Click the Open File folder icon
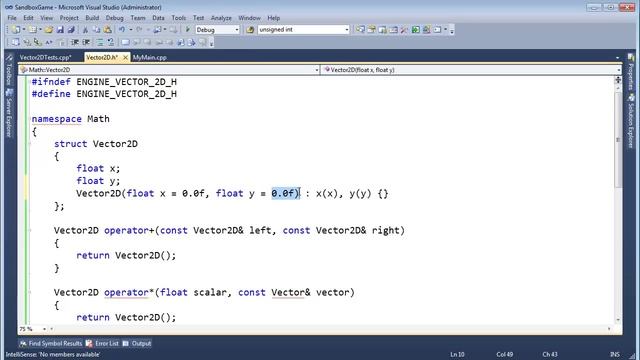 49,30
